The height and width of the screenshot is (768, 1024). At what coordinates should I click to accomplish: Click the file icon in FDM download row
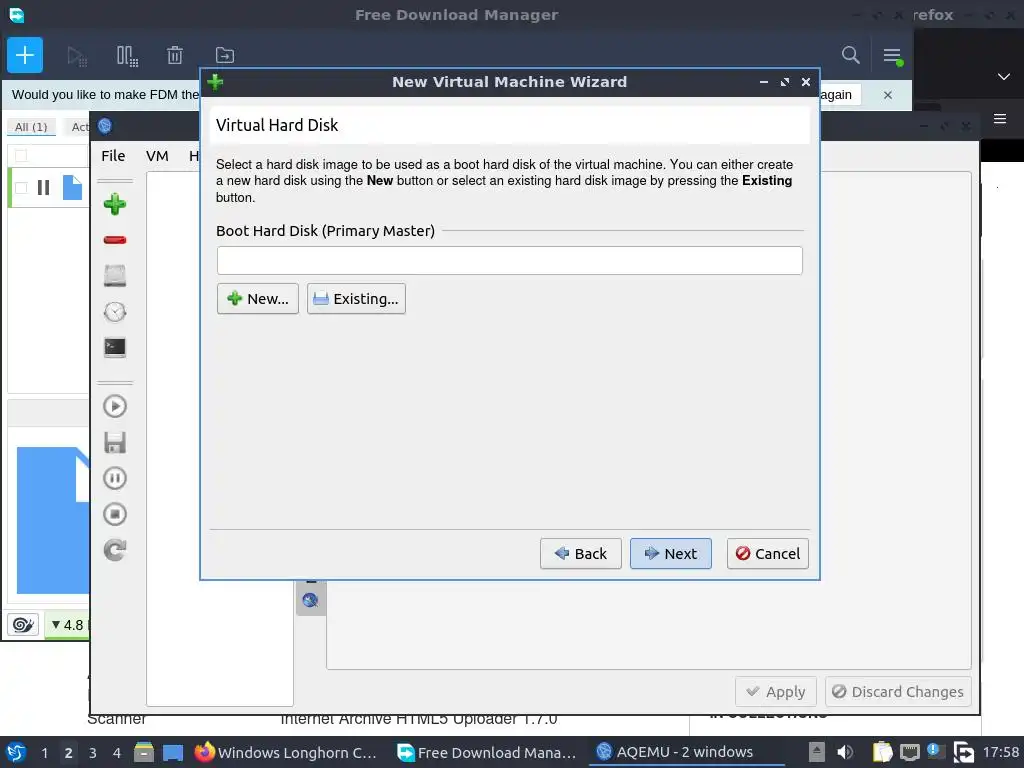pos(72,187)
